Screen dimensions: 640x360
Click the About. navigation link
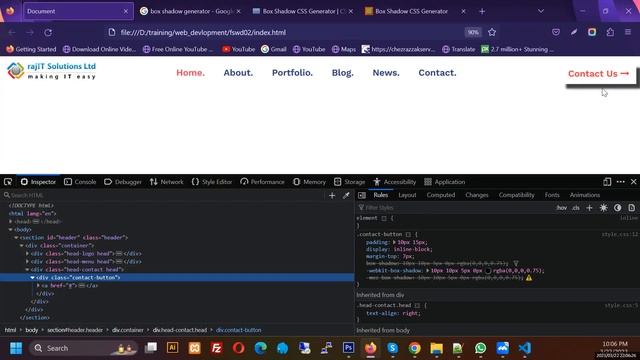[238, 73]
